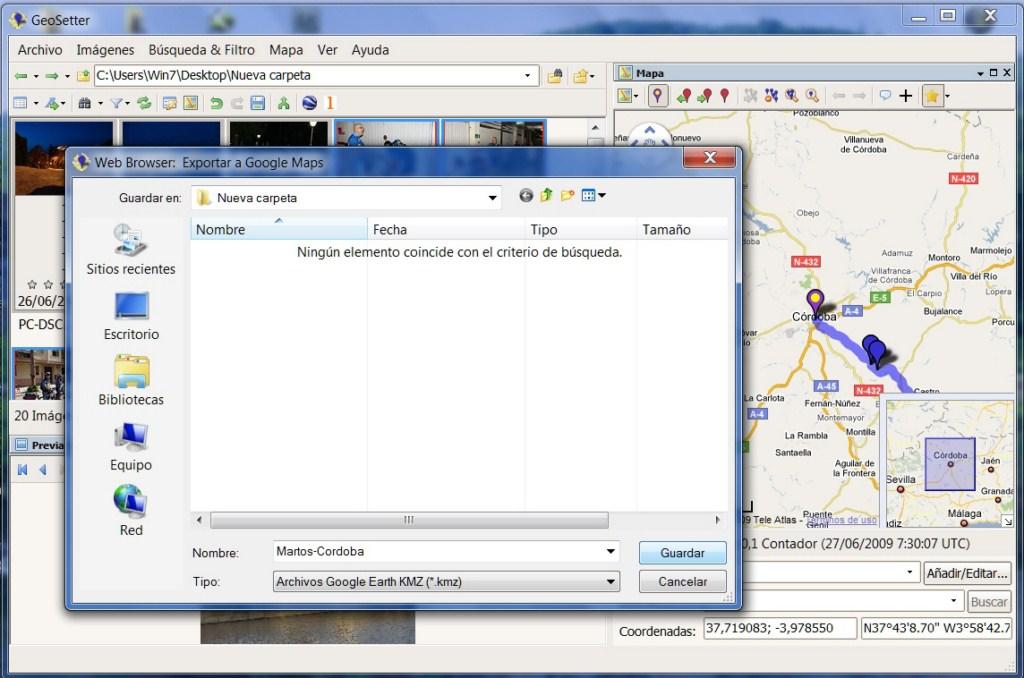Open the map type dropdown in Mapa toolbar
Screen dimensions: 1024x678
(635, 97)
